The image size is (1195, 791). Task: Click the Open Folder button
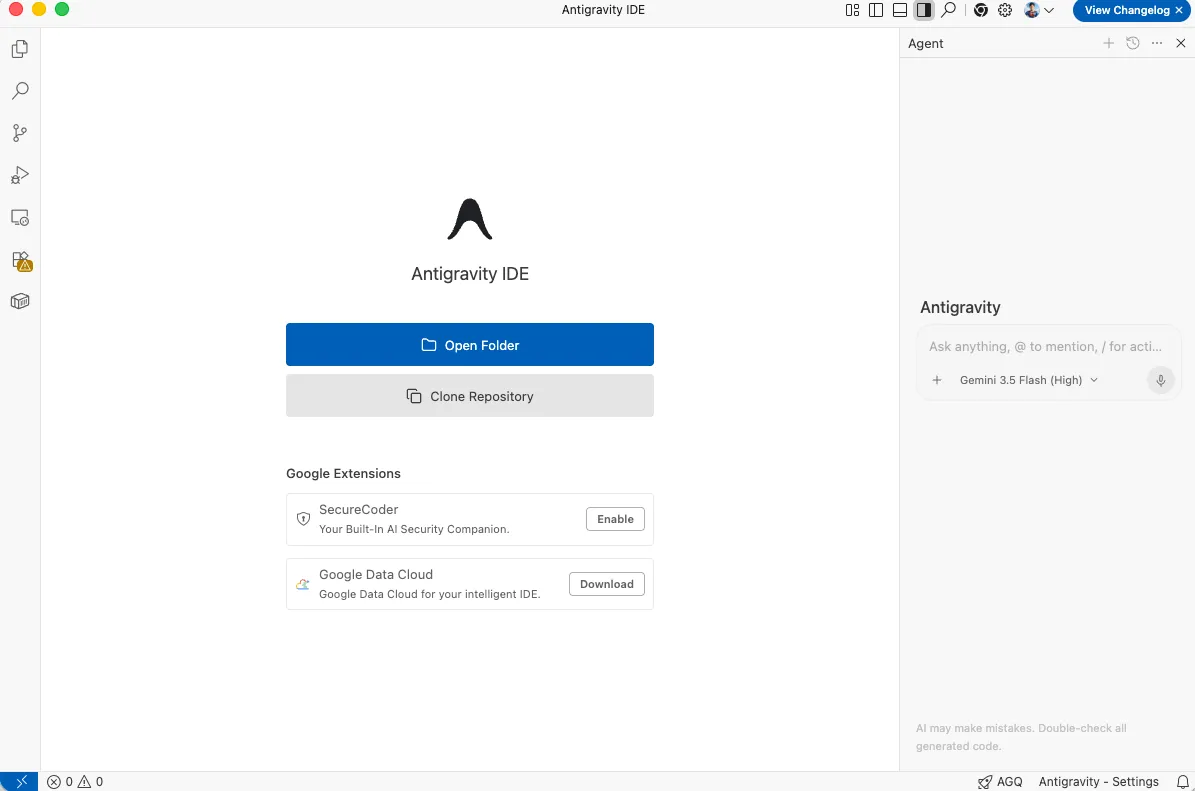469,344
